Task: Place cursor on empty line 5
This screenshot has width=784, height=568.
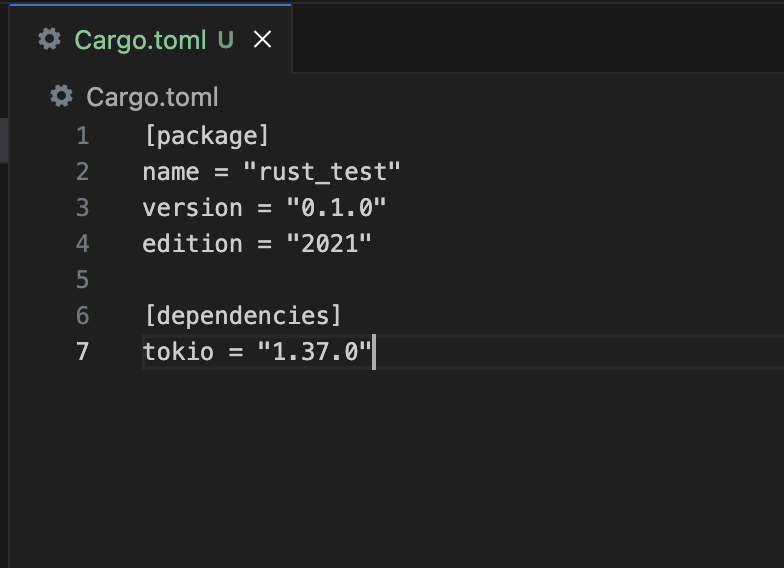Action: click(x=300, y=280)
